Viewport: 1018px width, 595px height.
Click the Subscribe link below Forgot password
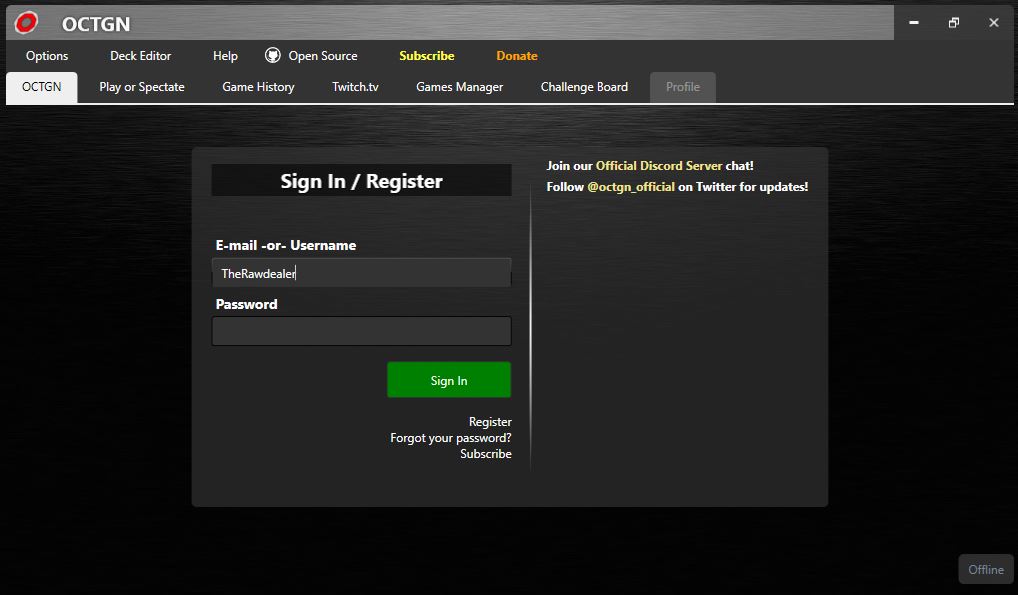[x=486, y=453]
